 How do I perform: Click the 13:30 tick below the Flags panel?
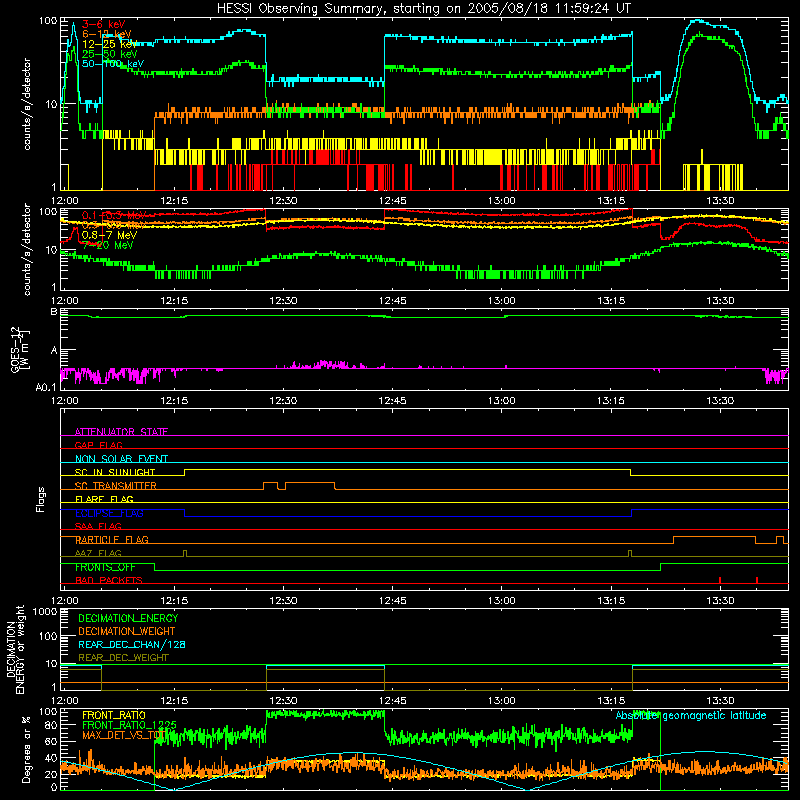pos(720,601)
